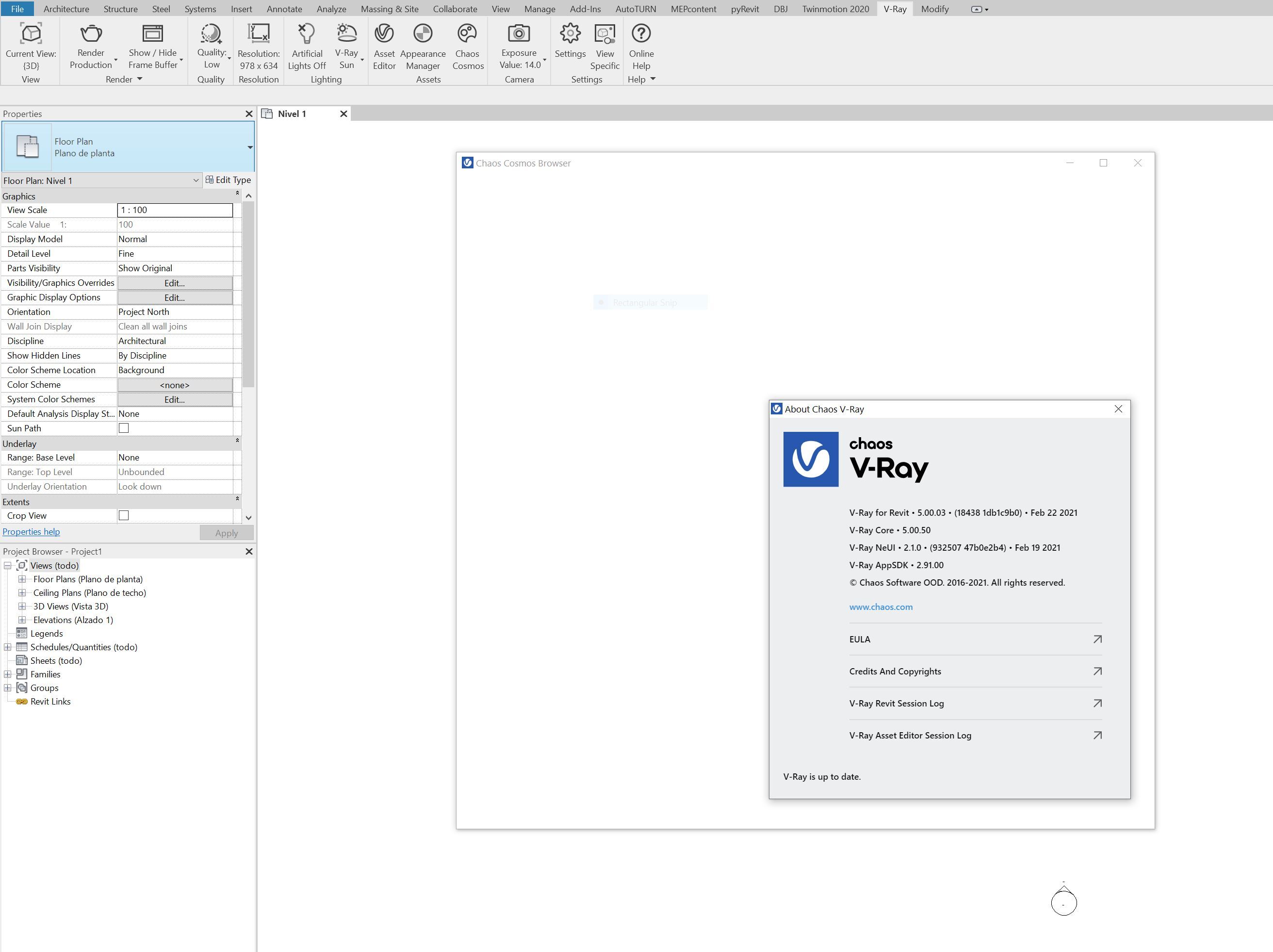Image resolution: width=1273 pixels, height=952 pixels.
Task: Expand the Families tree node
Action: click(7, 674)
